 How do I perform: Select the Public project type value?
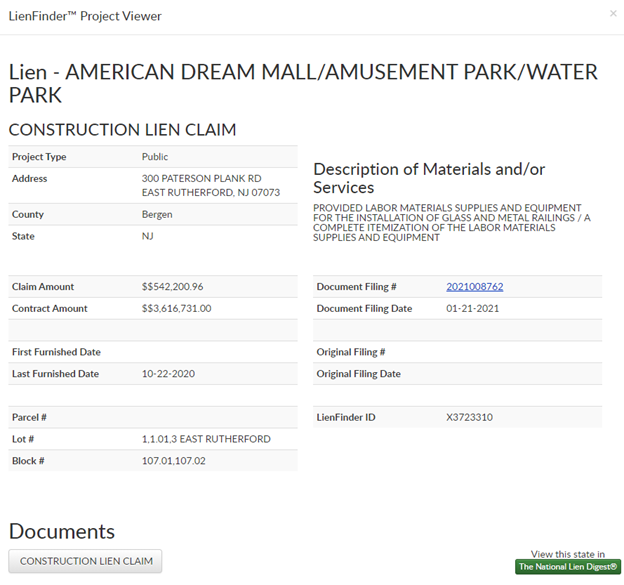pyautogui.click(x=155, y=157)
